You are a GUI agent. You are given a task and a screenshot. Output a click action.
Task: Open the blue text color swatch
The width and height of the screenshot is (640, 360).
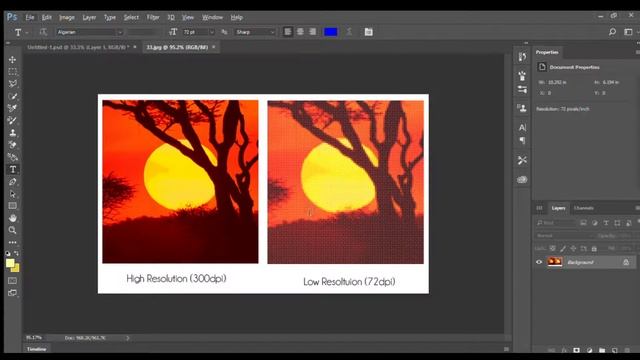[331, 32]
